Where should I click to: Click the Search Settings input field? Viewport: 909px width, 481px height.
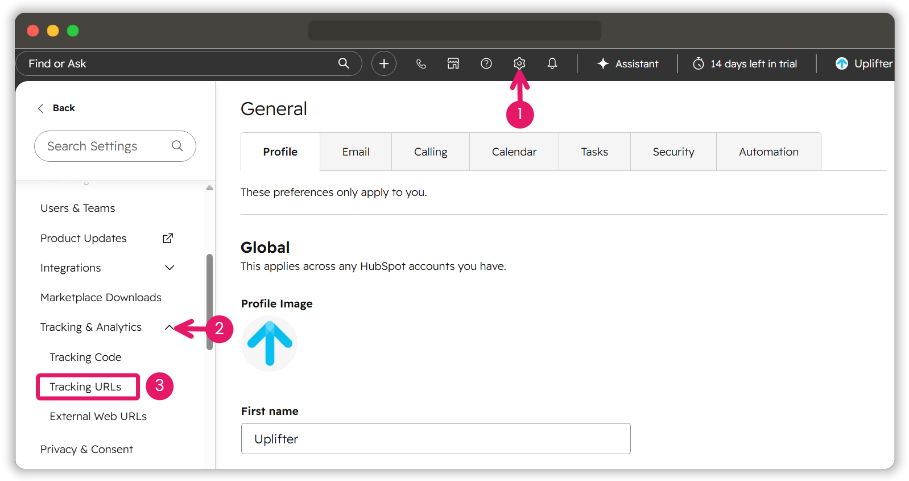(115, 146)
